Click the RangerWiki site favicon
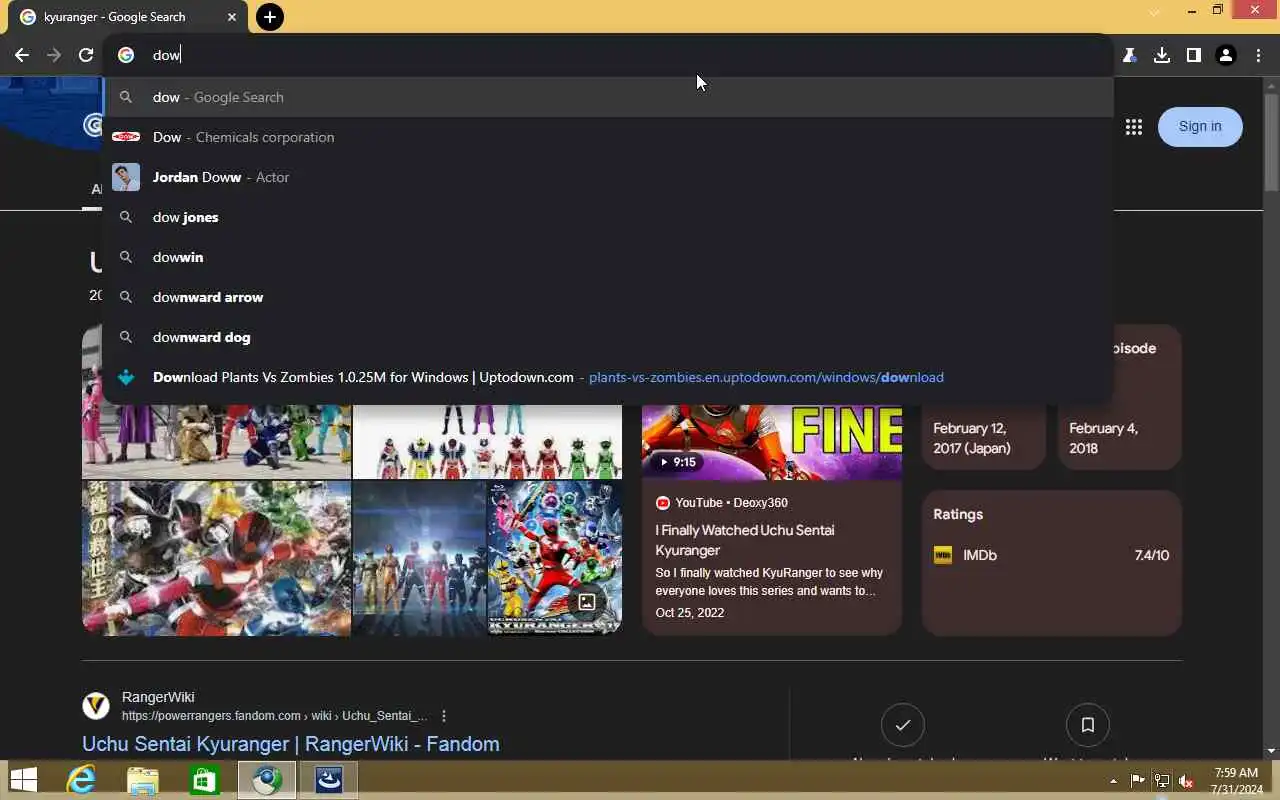Viewport: 1280px width, 800px height. (95, 706)
